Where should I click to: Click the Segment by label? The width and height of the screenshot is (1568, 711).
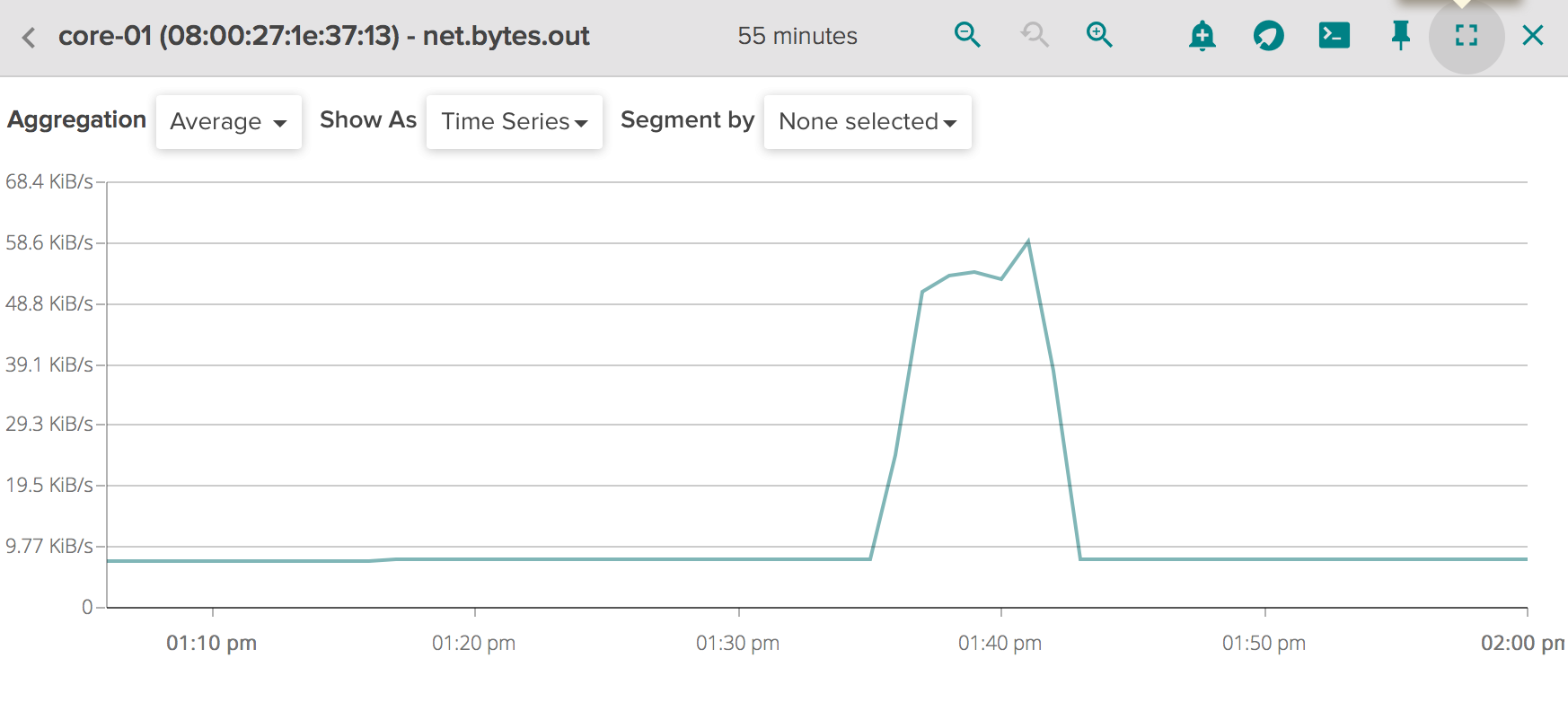pyautogui.click(x=686, y=119)
